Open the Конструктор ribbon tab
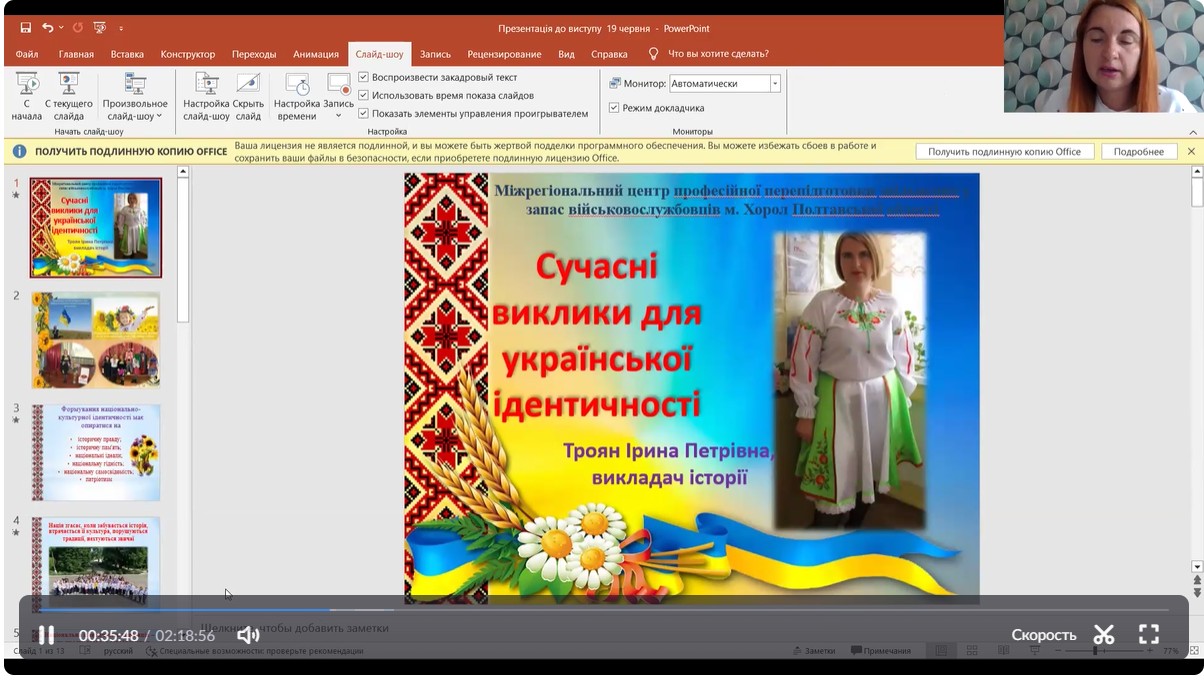This screenshot has height=680, width=1204. coord(188,54)
